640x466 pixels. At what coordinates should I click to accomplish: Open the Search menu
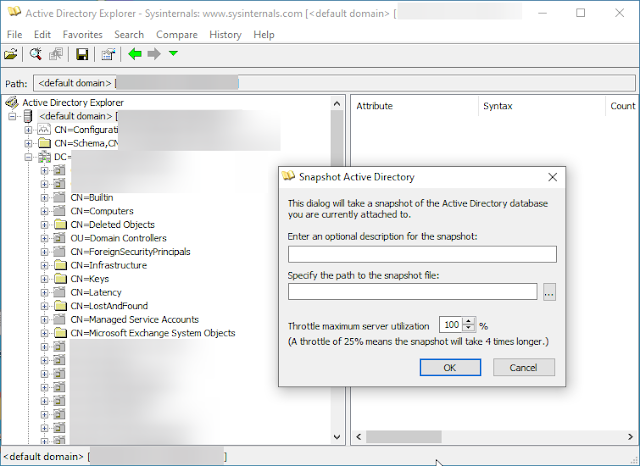tap(129, 35)
